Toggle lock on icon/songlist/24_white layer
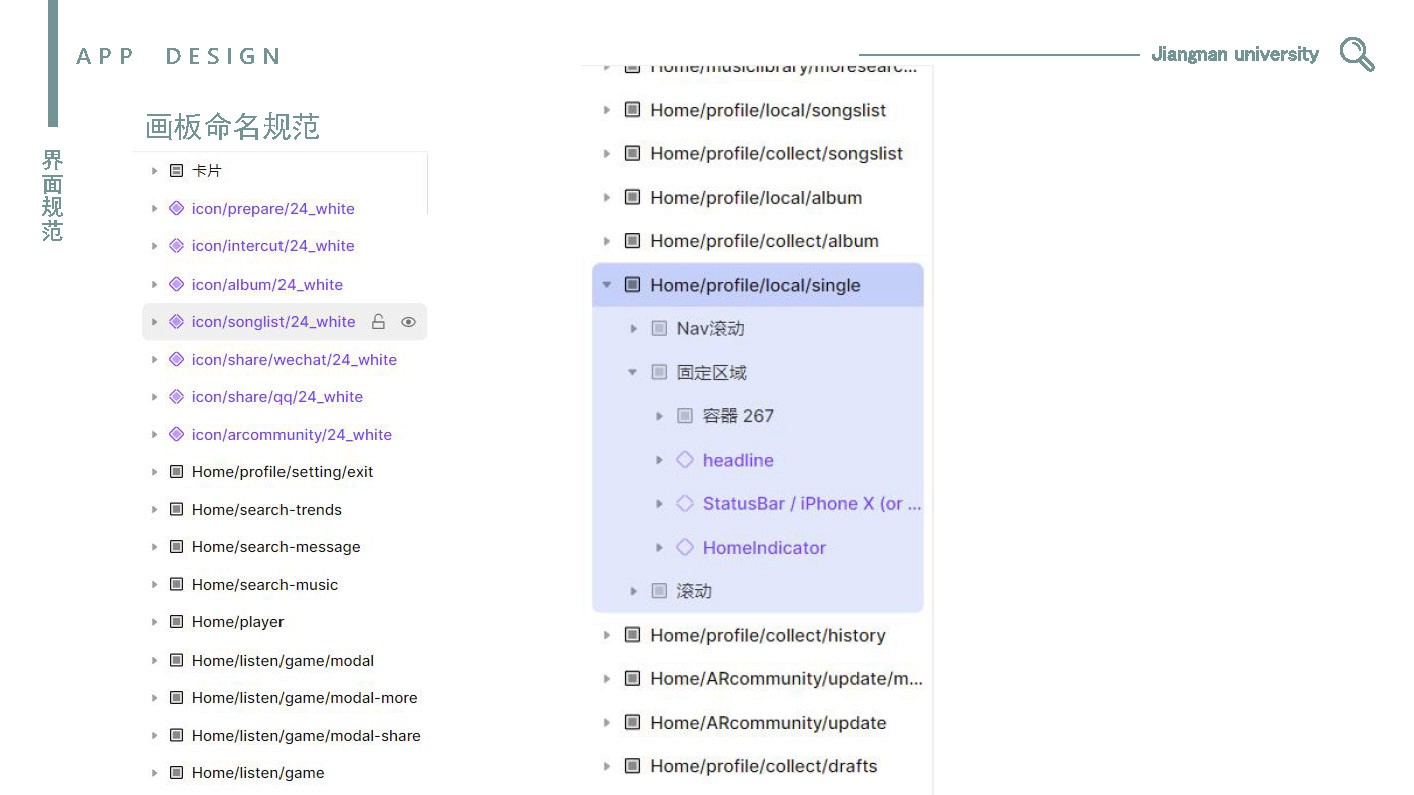This screenshot has height=795, width=1414. pyautogui.click(x=378, y=322)
